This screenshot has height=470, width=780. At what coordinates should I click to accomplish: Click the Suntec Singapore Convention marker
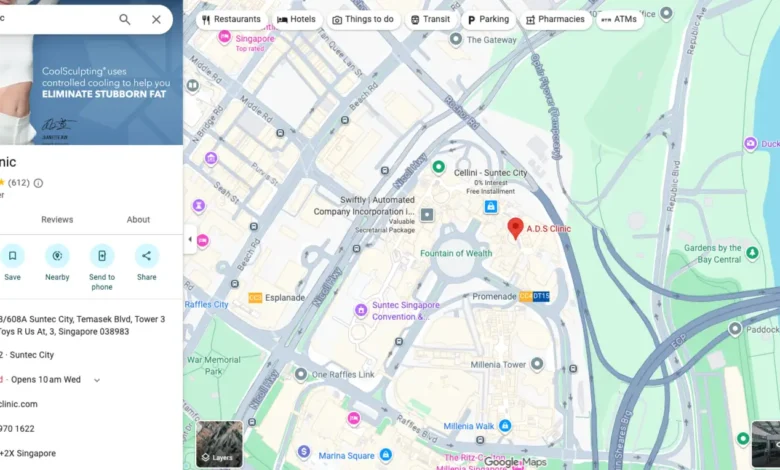coord(361,310)
